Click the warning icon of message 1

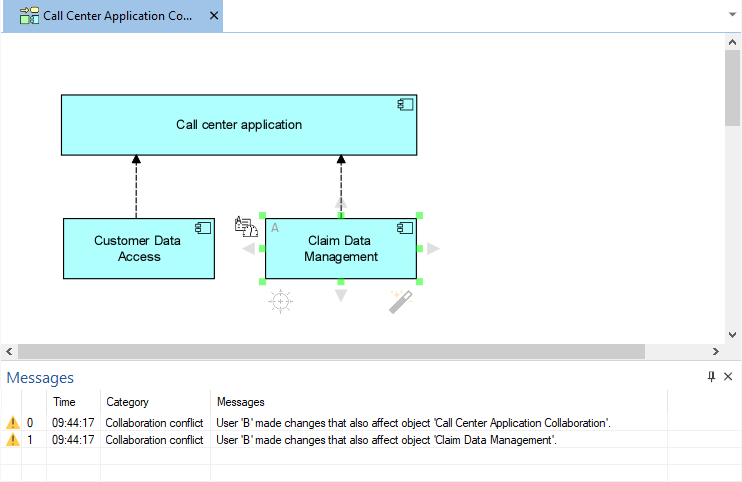coord(13,440)
